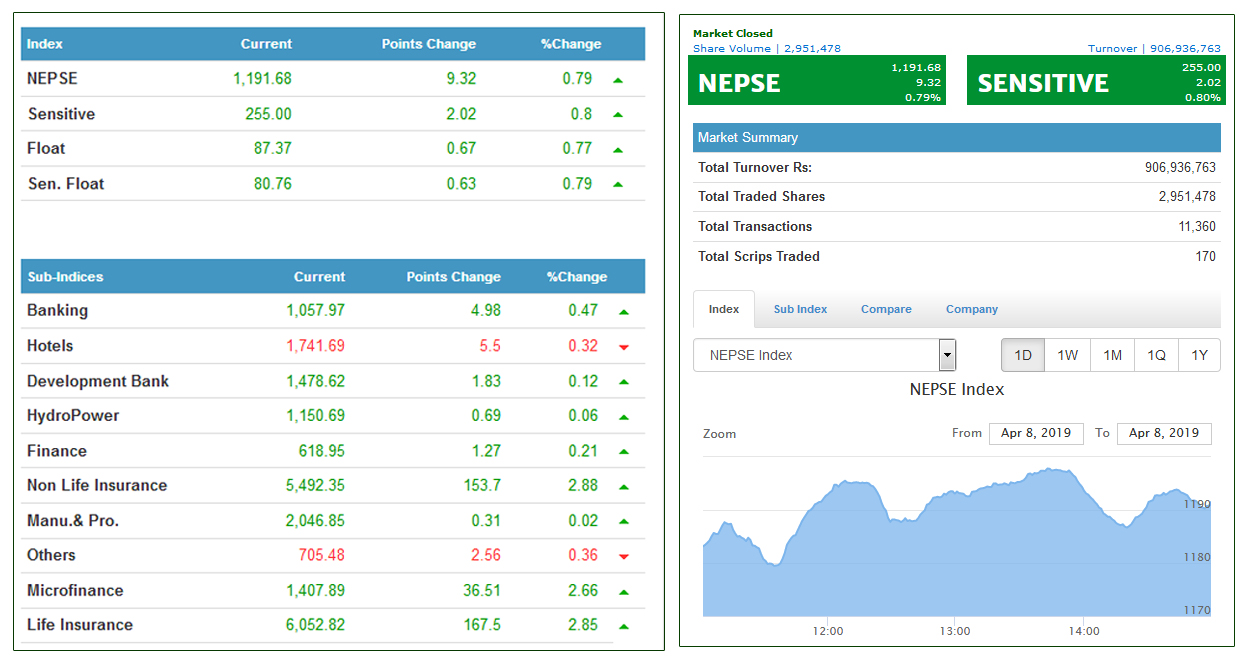Select the 1W time range button
The height and width of the screenshot is (665, 1246).
(1067, 355)
